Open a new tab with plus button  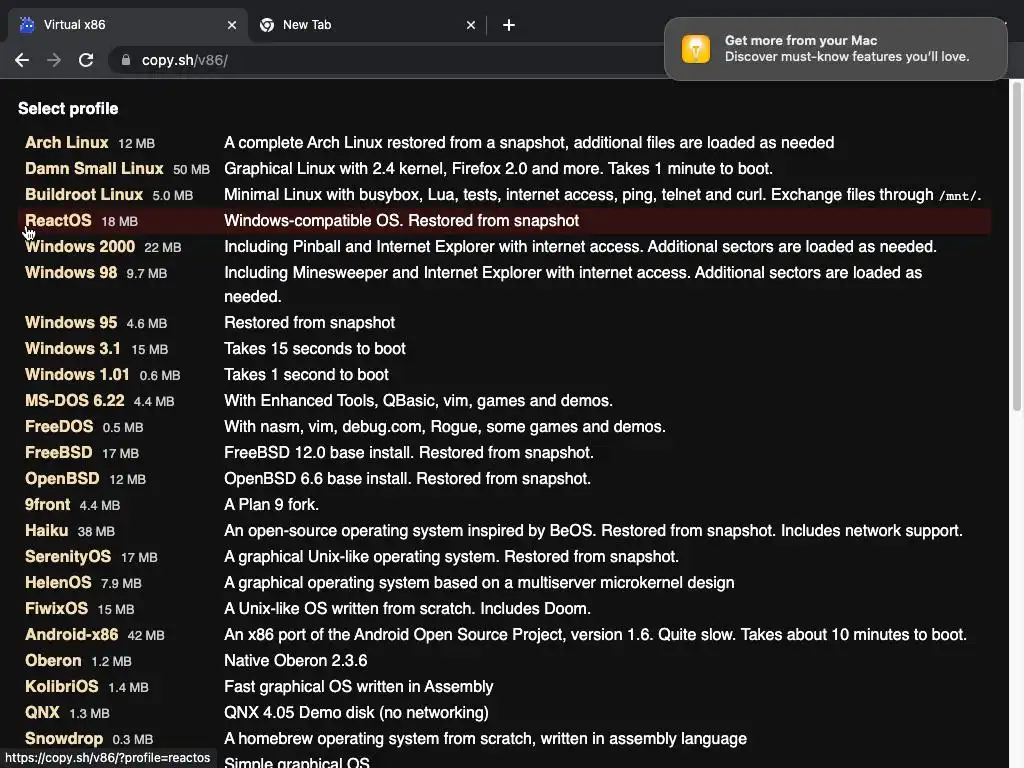pos(509,25)
